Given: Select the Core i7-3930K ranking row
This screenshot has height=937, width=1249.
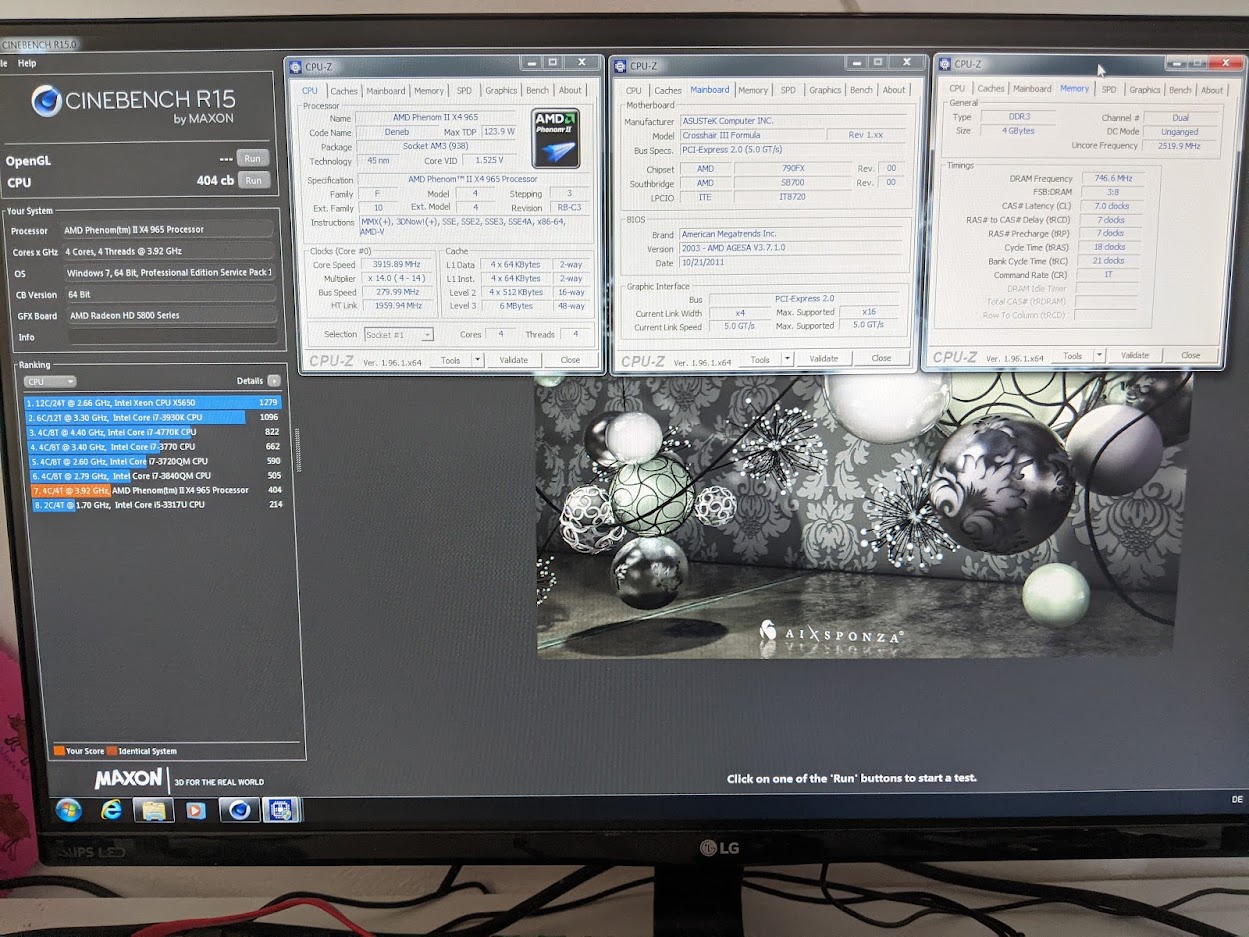Looking at the screenshot, I should [x=153, y=417].
